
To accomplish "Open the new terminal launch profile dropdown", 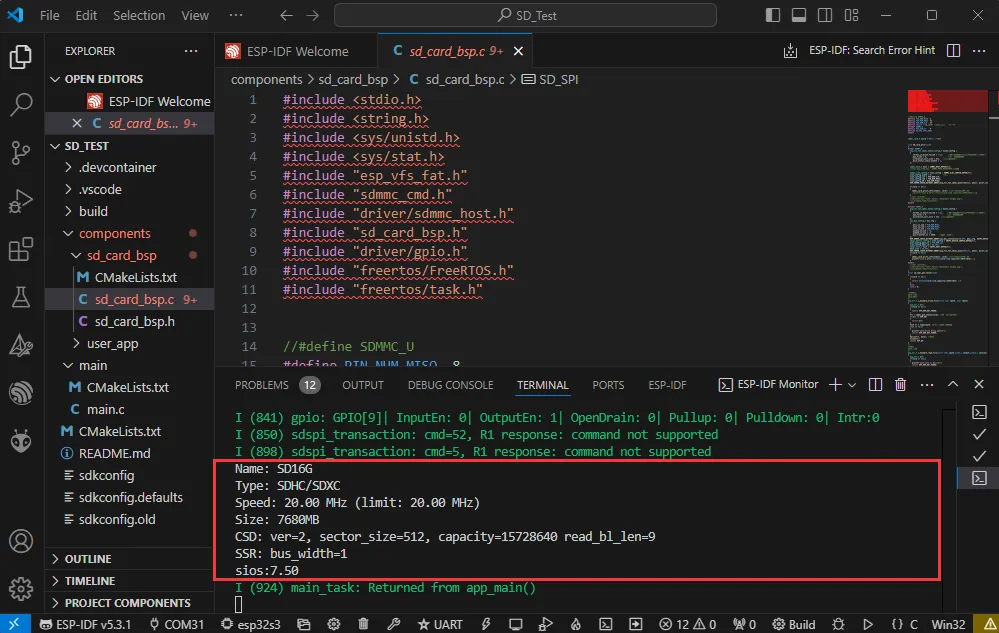I will click(x=852, y=385).
